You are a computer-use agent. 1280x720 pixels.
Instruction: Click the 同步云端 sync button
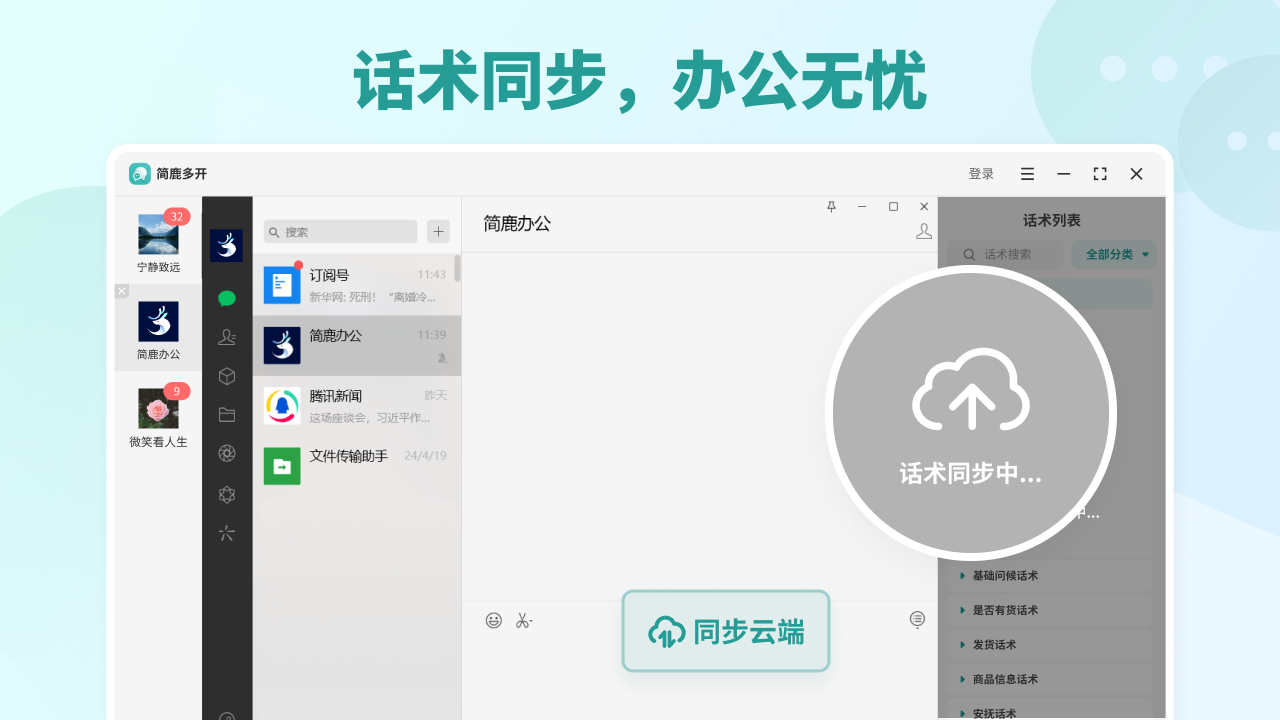coord(725,631)
